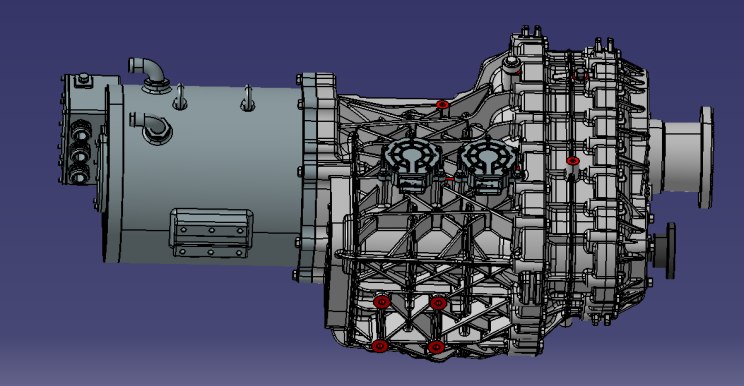Pick the lower-left red bolt of four-bolt group
The height and width of the screenshot is (386, 744).
[380, 346]
